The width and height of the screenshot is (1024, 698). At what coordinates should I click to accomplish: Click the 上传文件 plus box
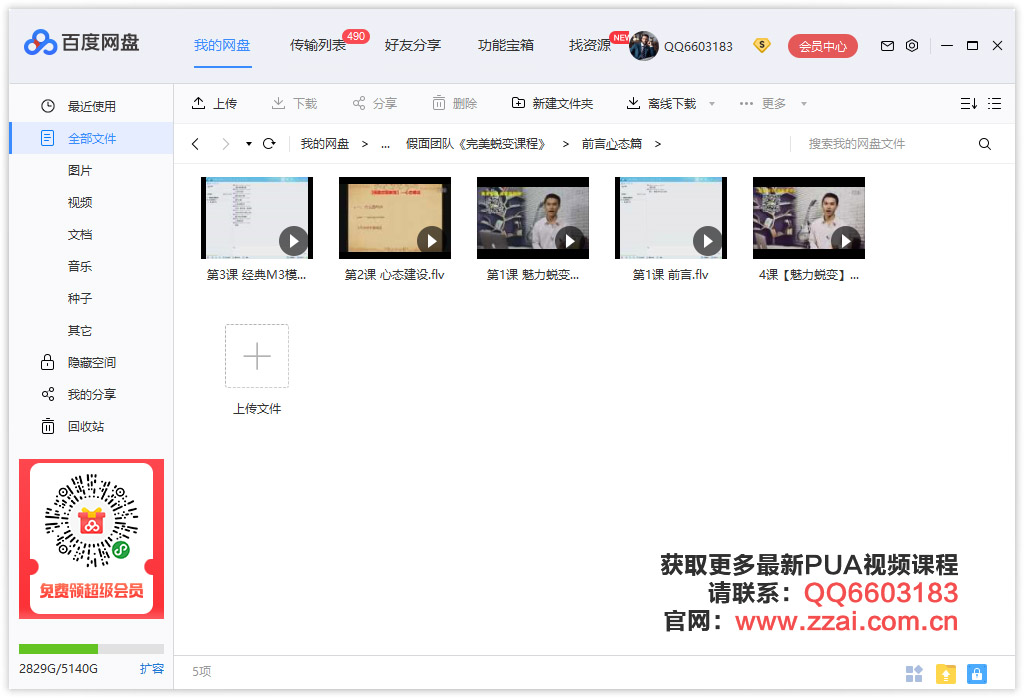coord(257,356)
